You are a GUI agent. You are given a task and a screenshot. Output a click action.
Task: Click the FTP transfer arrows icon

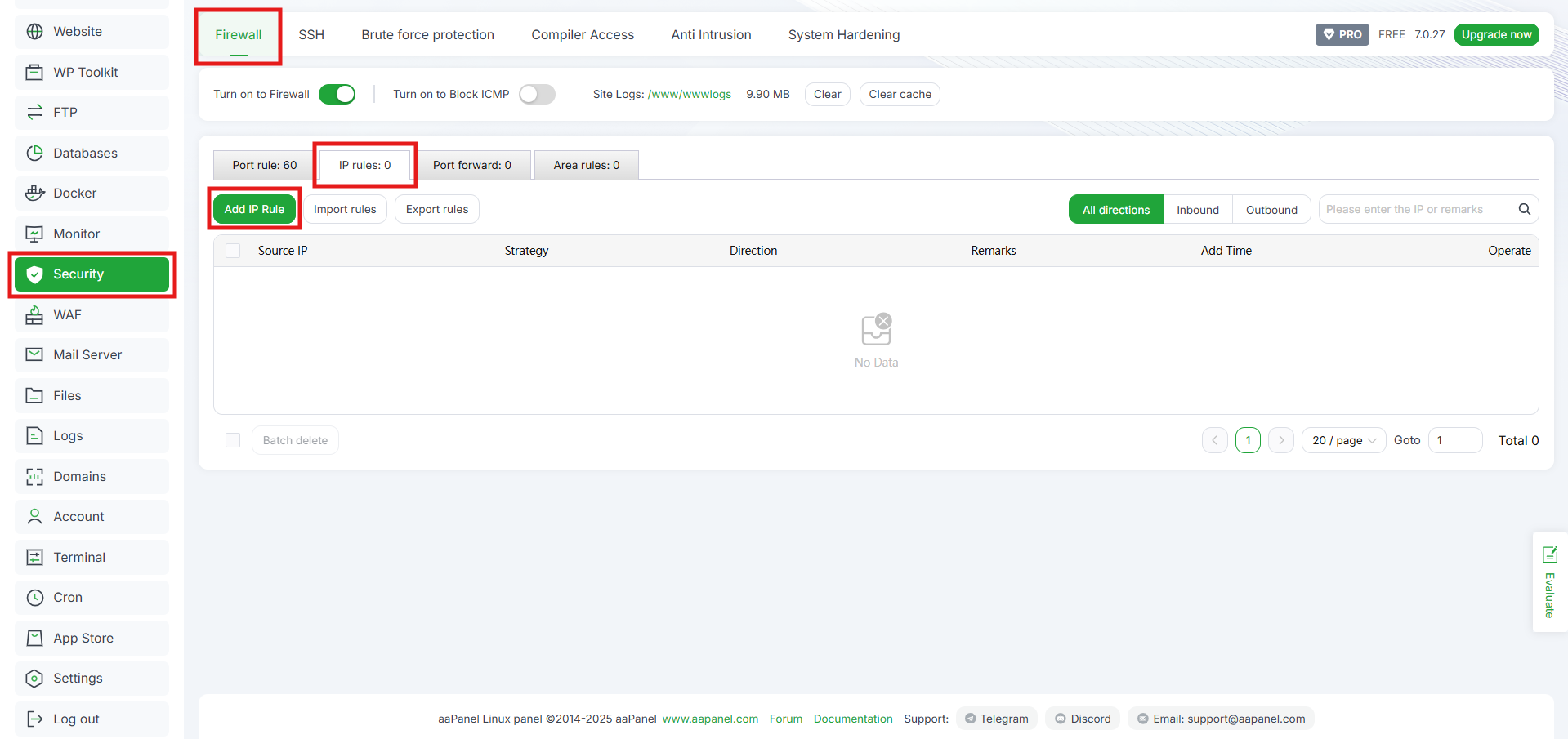(34, 113)
